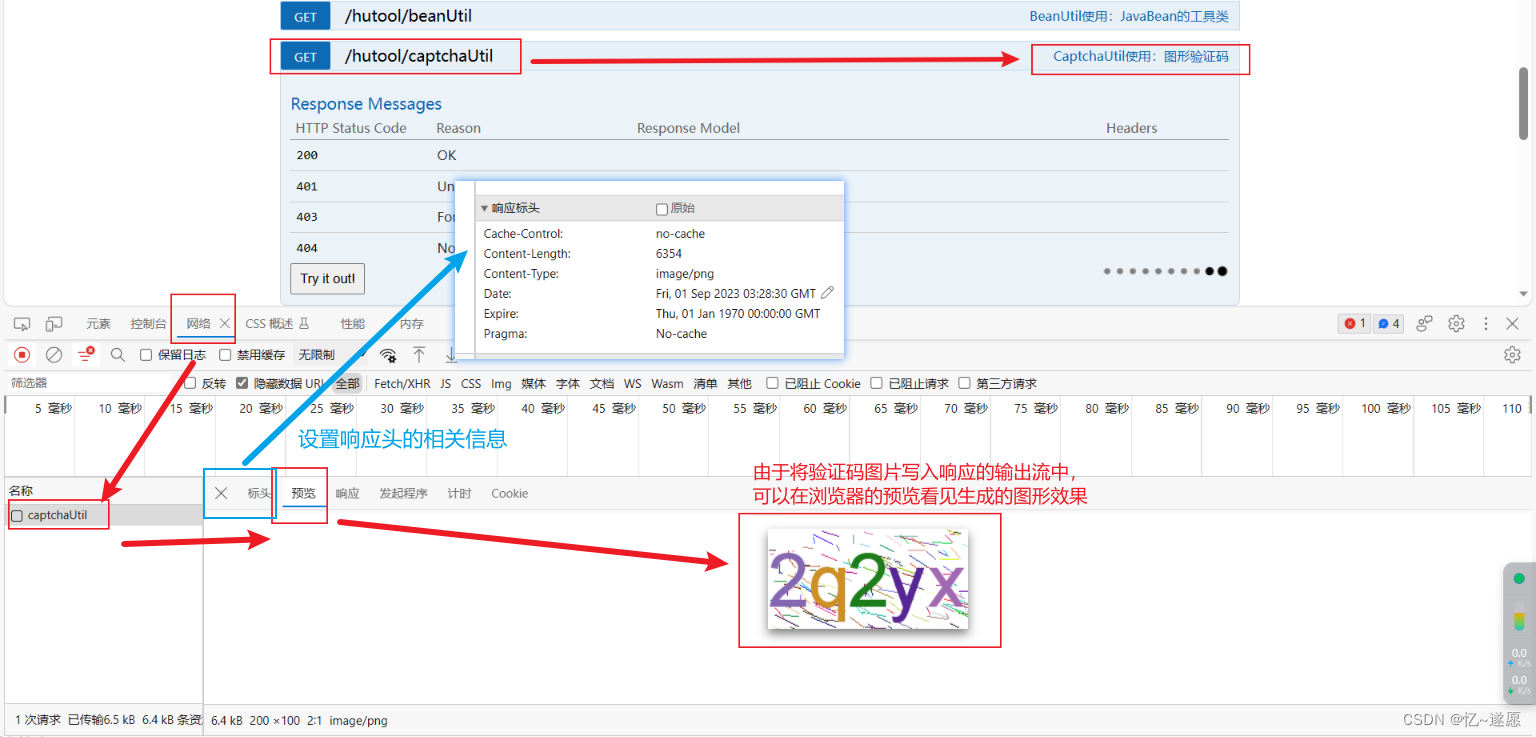
Task: Select captchaUtil request row
Action: coord(103,516)
